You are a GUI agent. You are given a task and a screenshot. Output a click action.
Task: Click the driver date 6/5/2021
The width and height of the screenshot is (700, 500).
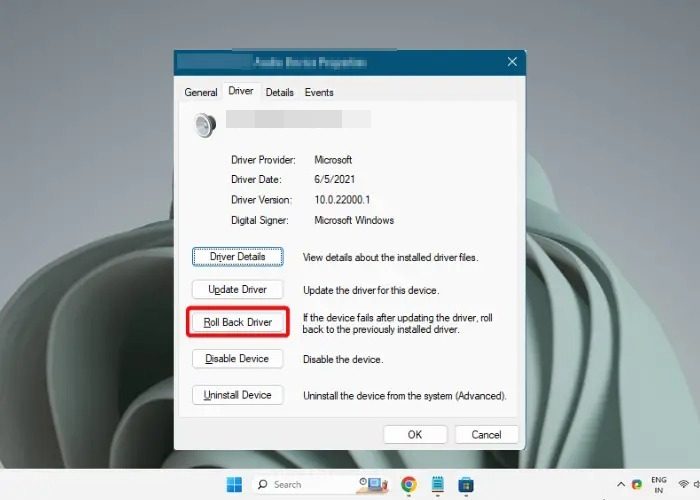(335, 179)
